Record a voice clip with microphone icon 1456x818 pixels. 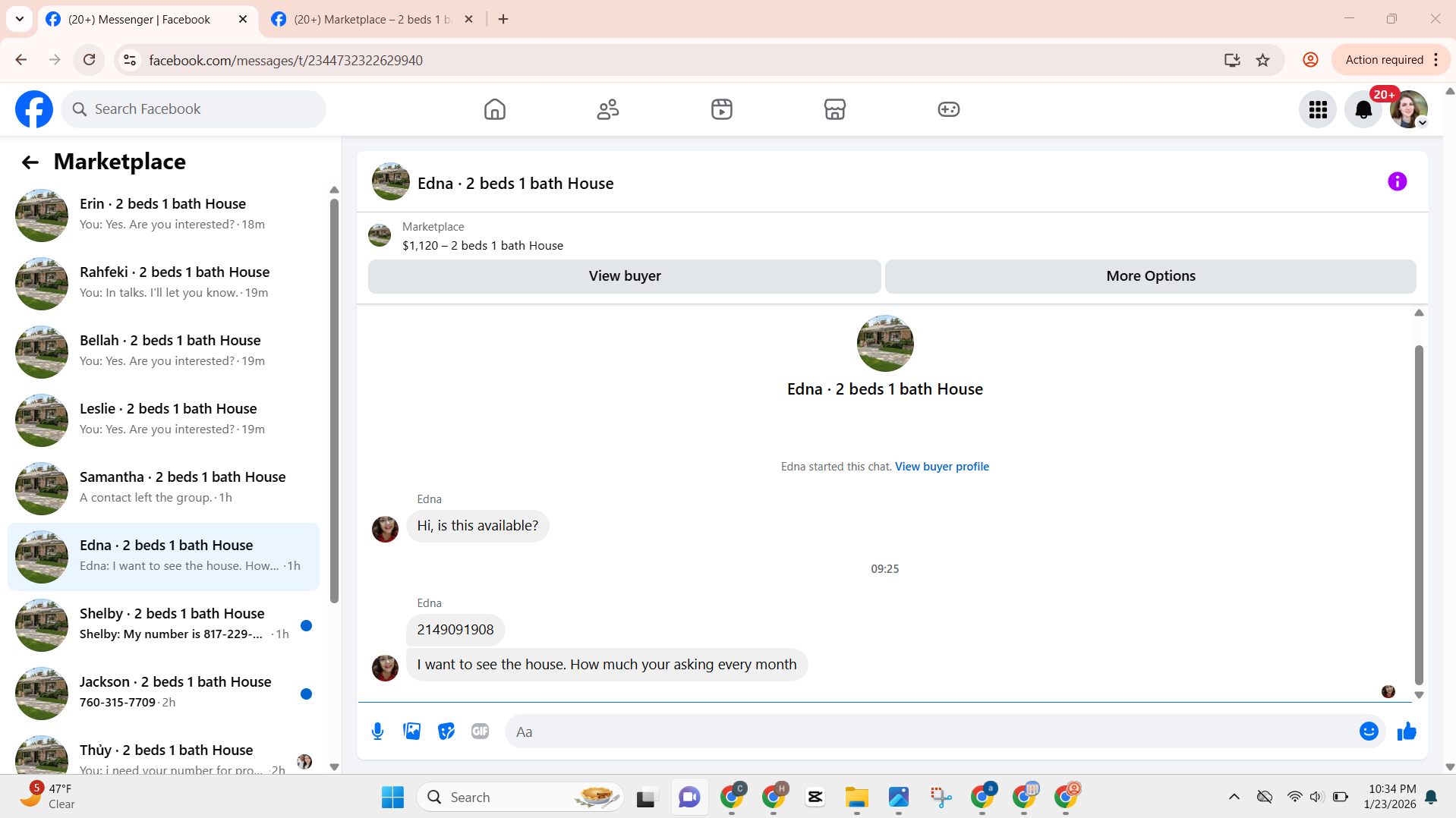377,731
